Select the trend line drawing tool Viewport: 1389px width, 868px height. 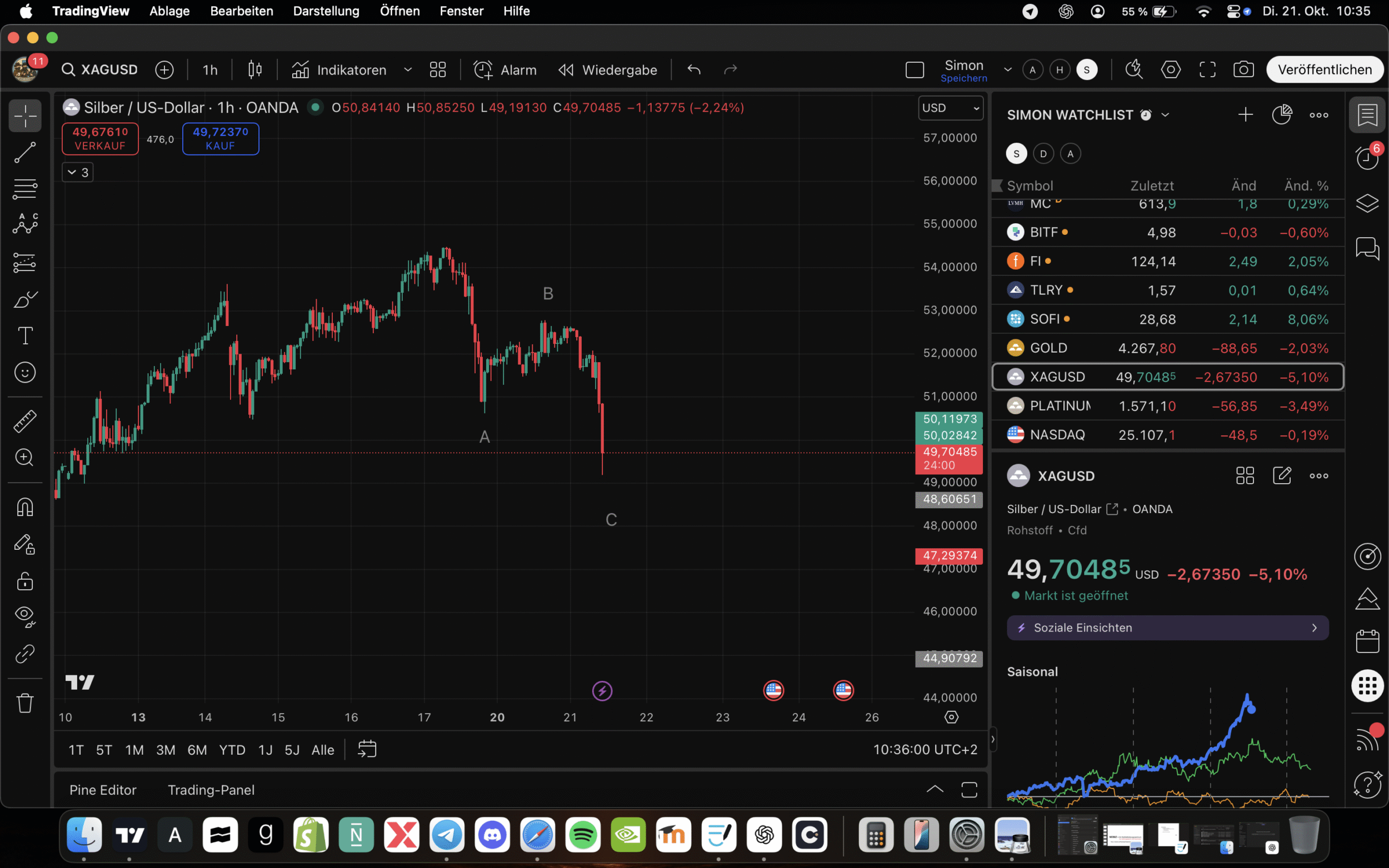tap(24, 153)
